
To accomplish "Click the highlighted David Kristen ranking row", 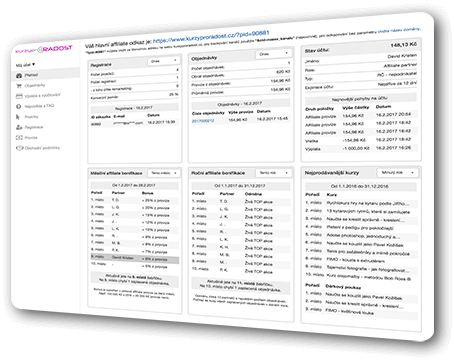I will point(135,258).
